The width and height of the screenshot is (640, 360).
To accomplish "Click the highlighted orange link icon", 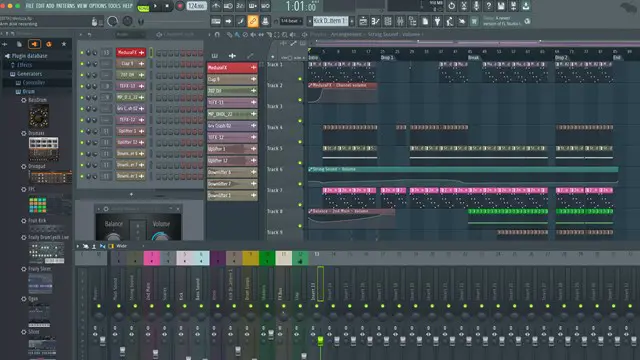I will click(x=253, y=21).
